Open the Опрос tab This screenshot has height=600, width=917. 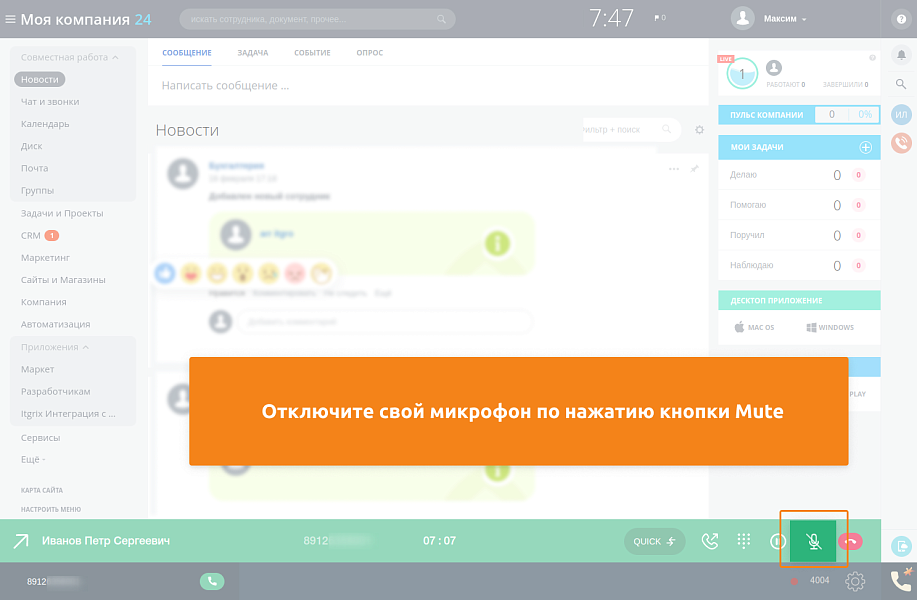(x=370, y=53)
